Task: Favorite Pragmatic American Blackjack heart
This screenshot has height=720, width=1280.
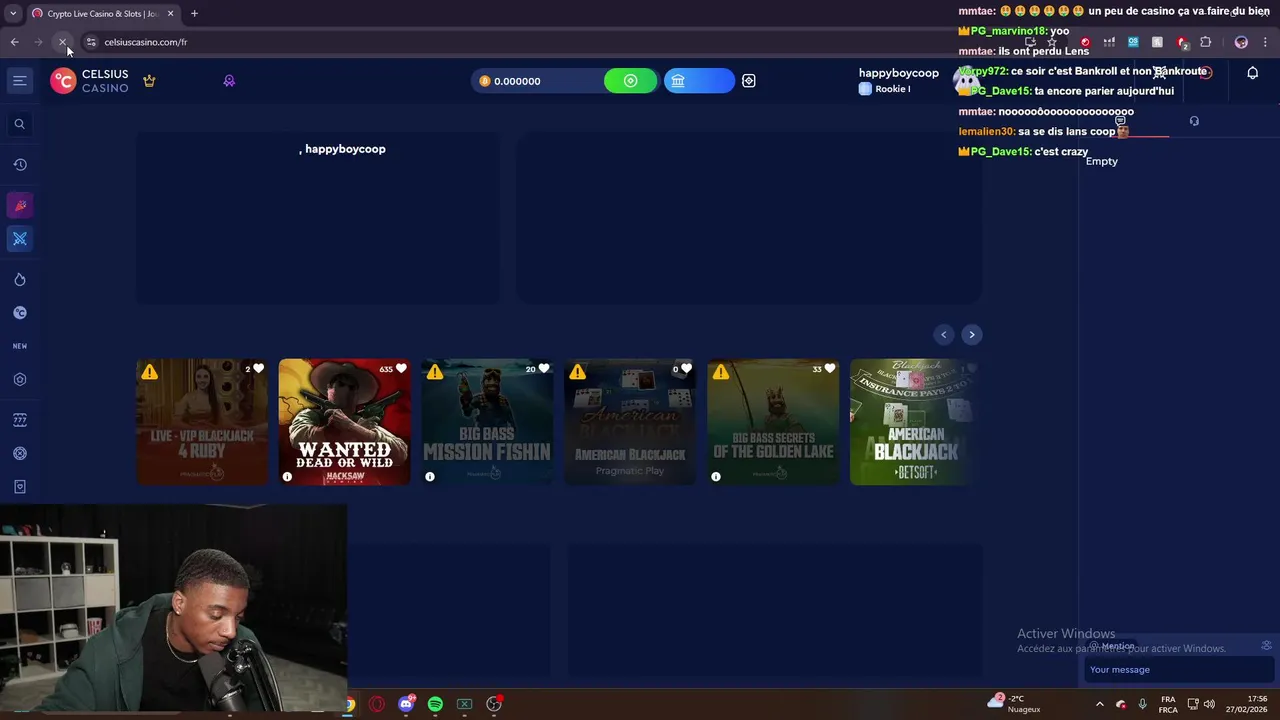Action: tap(686, 369)
